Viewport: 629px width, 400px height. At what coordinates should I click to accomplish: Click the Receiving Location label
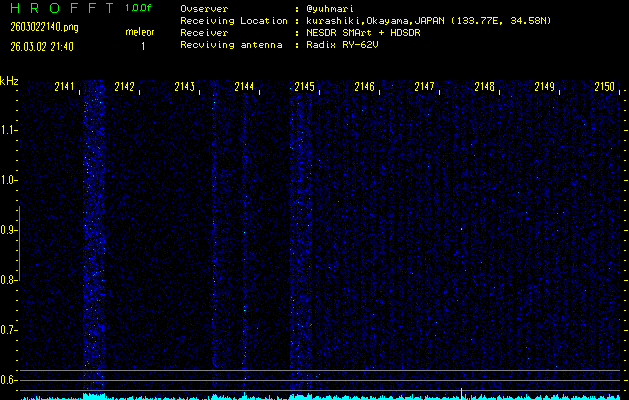coord(234,21)
